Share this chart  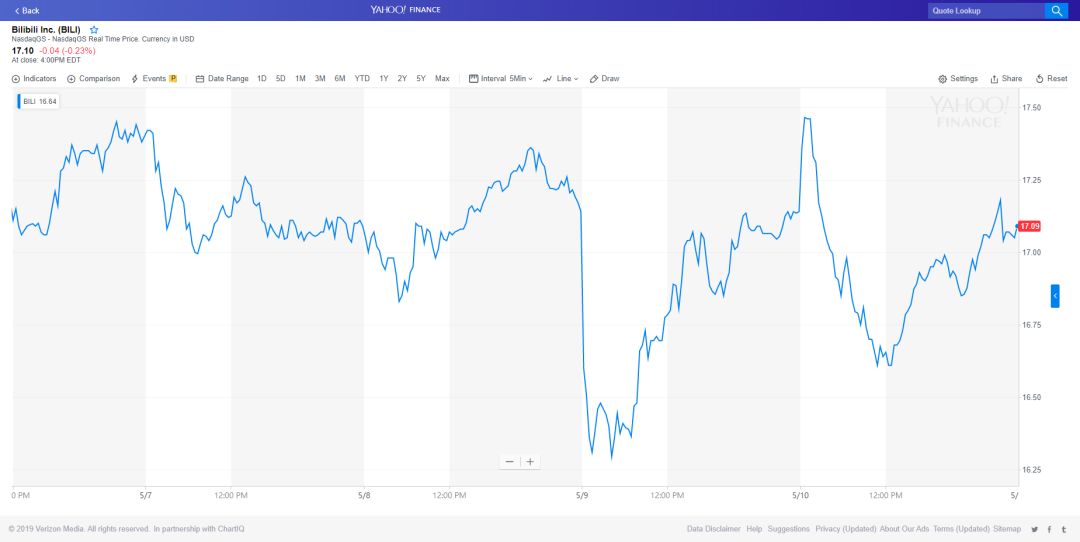pyautogui.click(x=1006, y=79)
